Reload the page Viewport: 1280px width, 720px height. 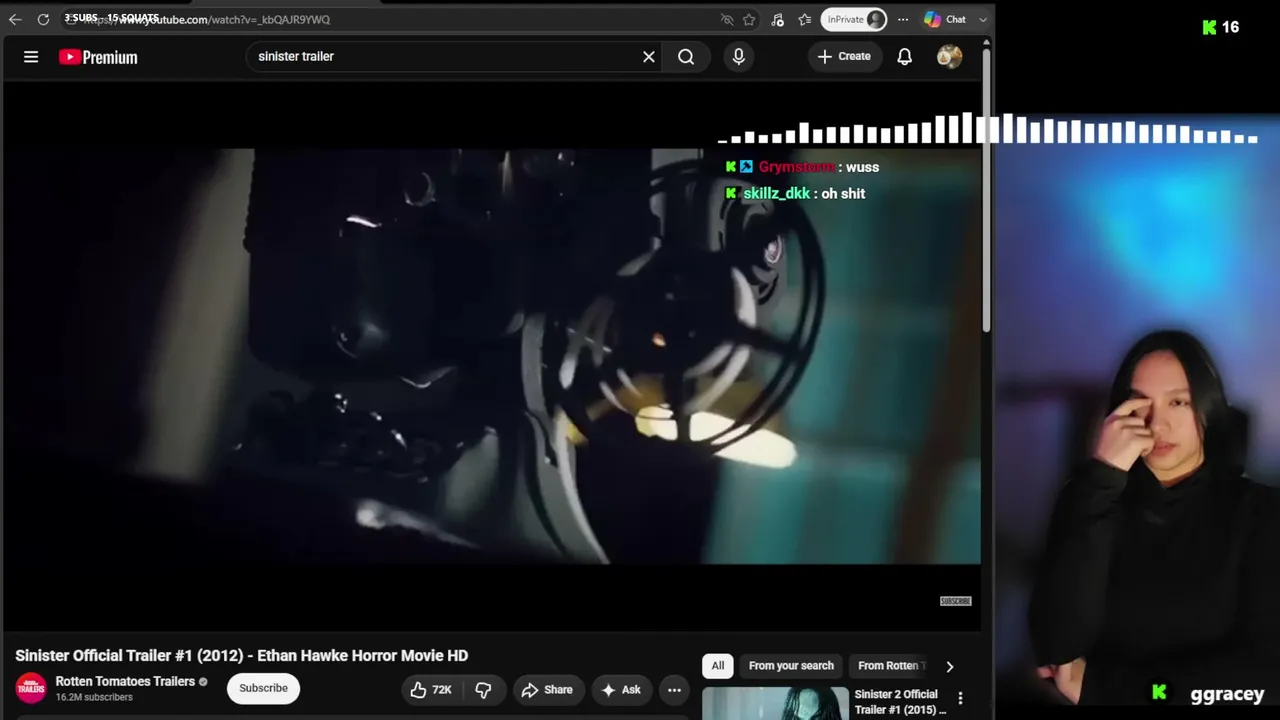tap(43, 19)
